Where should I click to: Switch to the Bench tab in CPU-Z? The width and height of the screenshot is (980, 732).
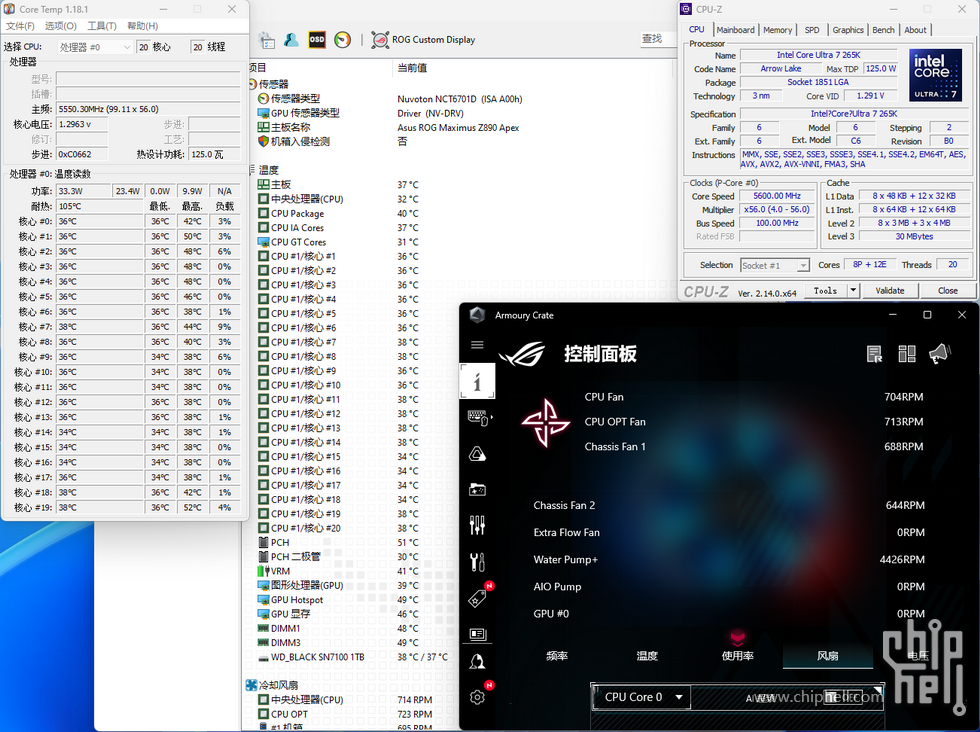[883, 30]
